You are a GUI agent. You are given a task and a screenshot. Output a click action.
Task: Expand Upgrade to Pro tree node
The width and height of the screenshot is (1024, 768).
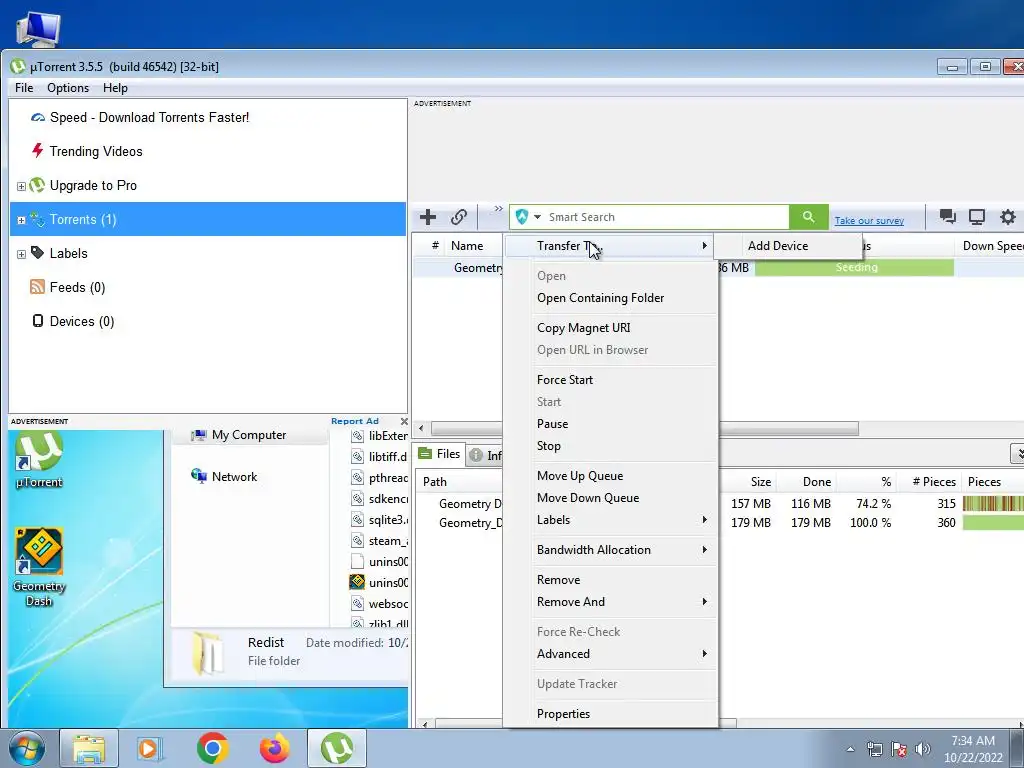coord(21,186)
